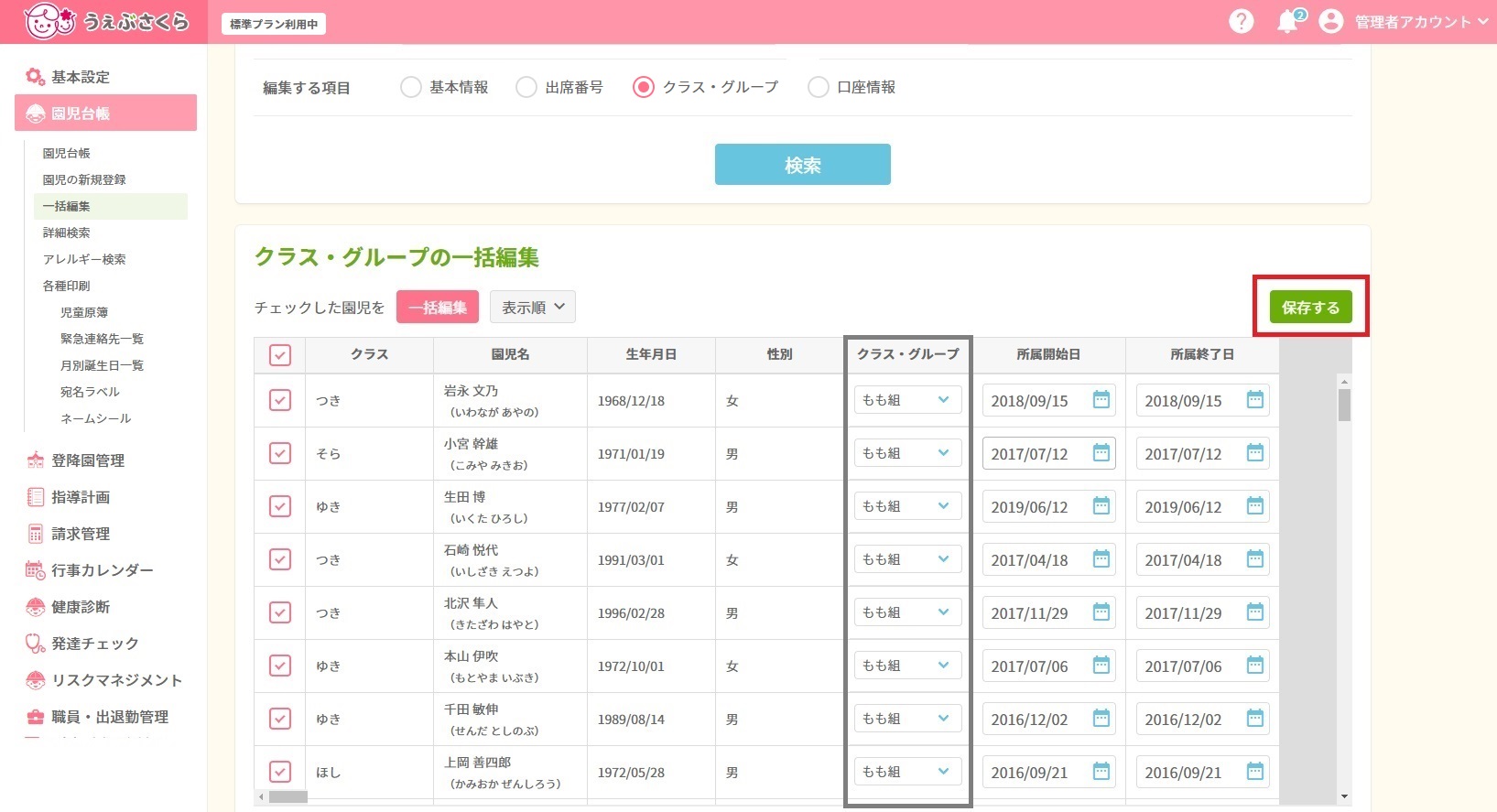Screen dimensions: 1497x812
Task: Open 詳細検索 in the sidebar
Action: click(66, 233)
